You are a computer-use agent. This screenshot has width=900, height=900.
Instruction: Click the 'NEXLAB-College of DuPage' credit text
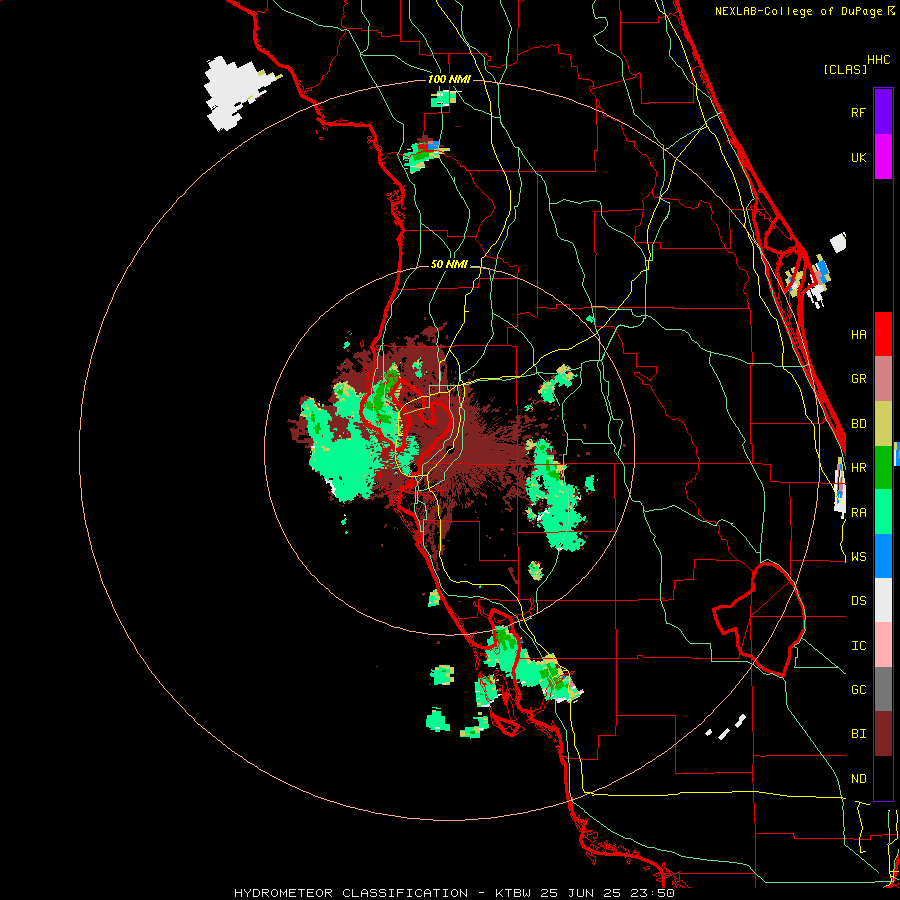click(x=800, y=11)
